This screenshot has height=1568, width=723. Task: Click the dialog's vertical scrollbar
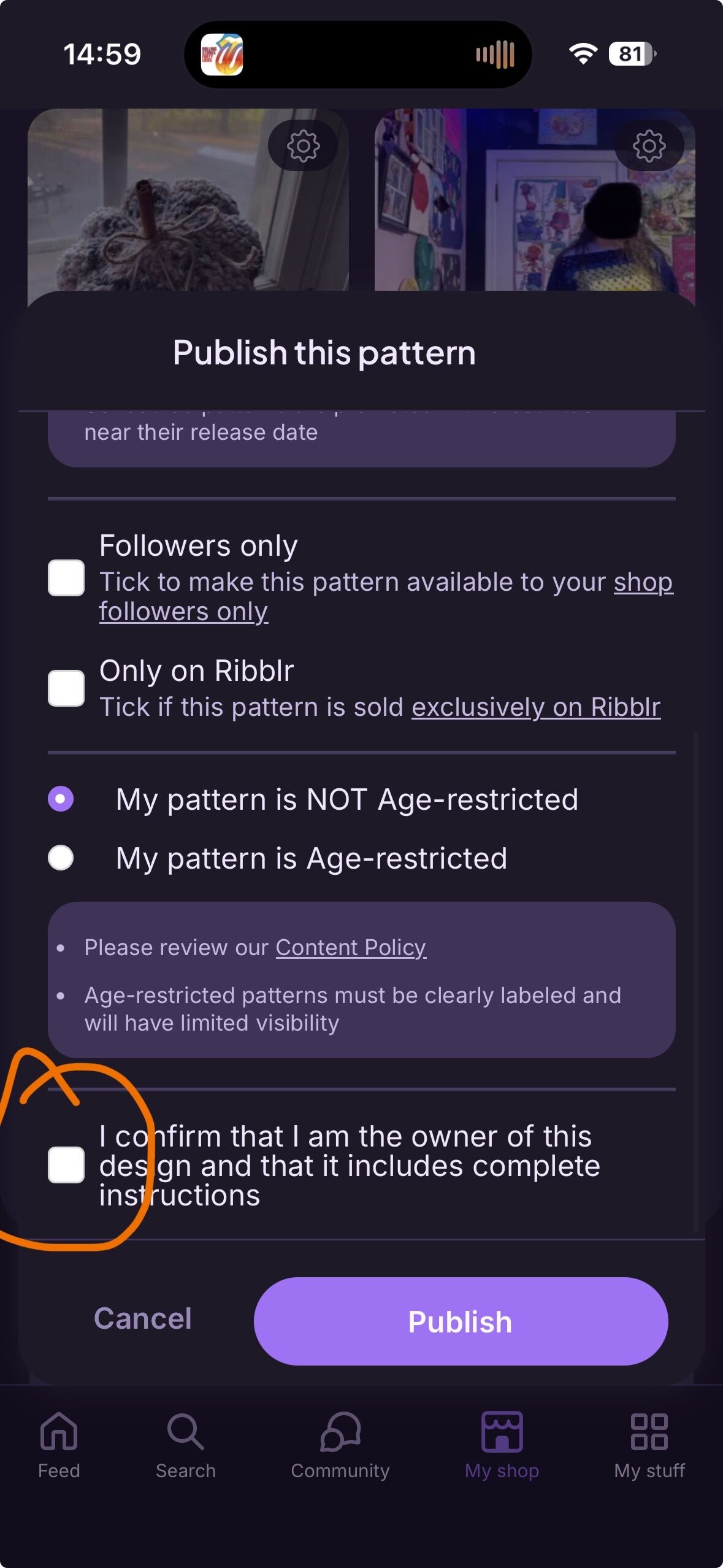(695, 982)
